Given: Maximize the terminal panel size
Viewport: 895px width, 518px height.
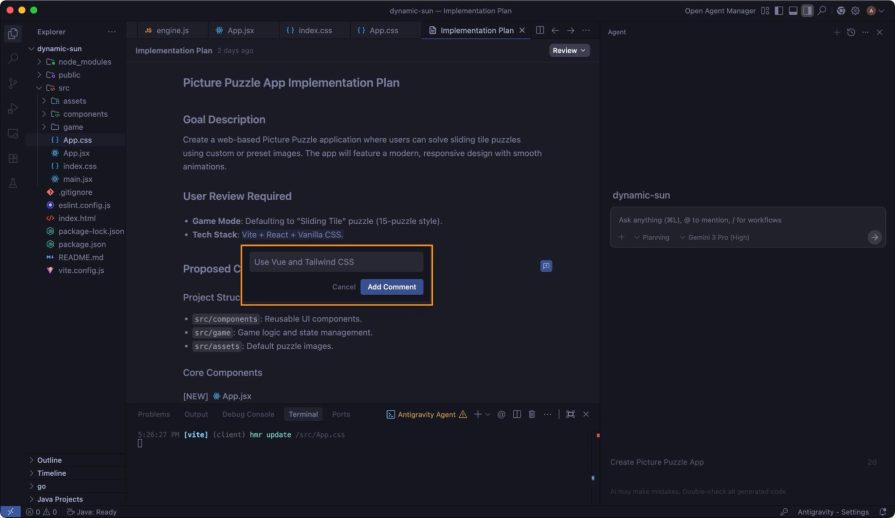Looking at the screenshot, I should tap(570, 415).
